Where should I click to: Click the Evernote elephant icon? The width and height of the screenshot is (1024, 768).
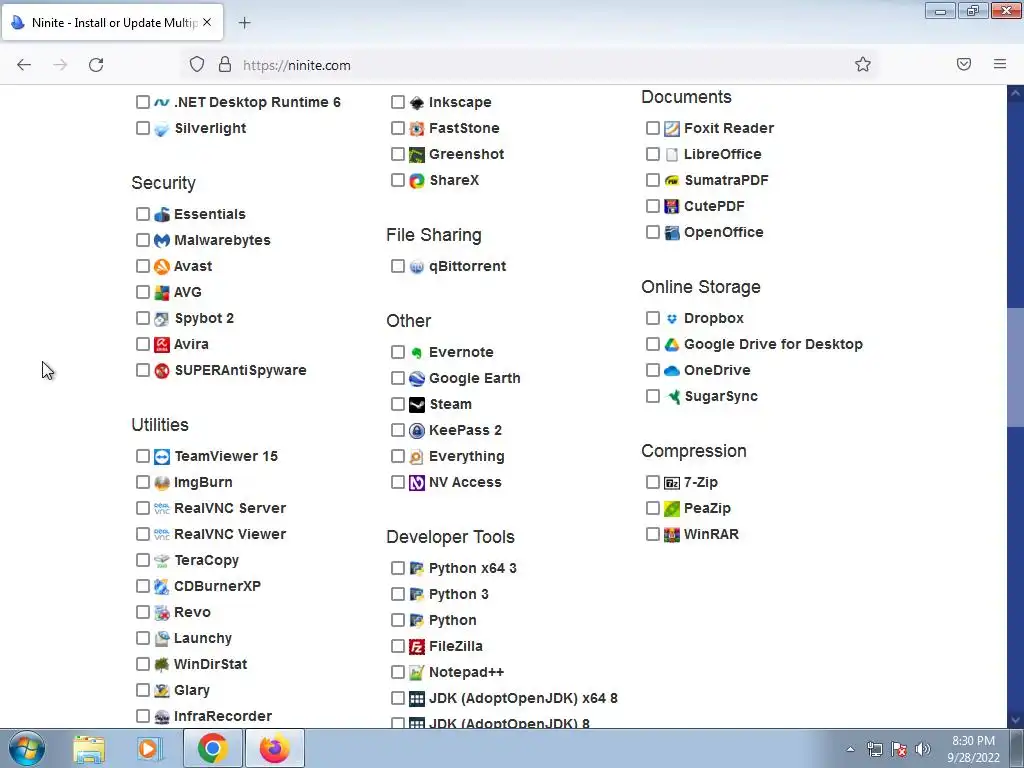click(417, 353)
